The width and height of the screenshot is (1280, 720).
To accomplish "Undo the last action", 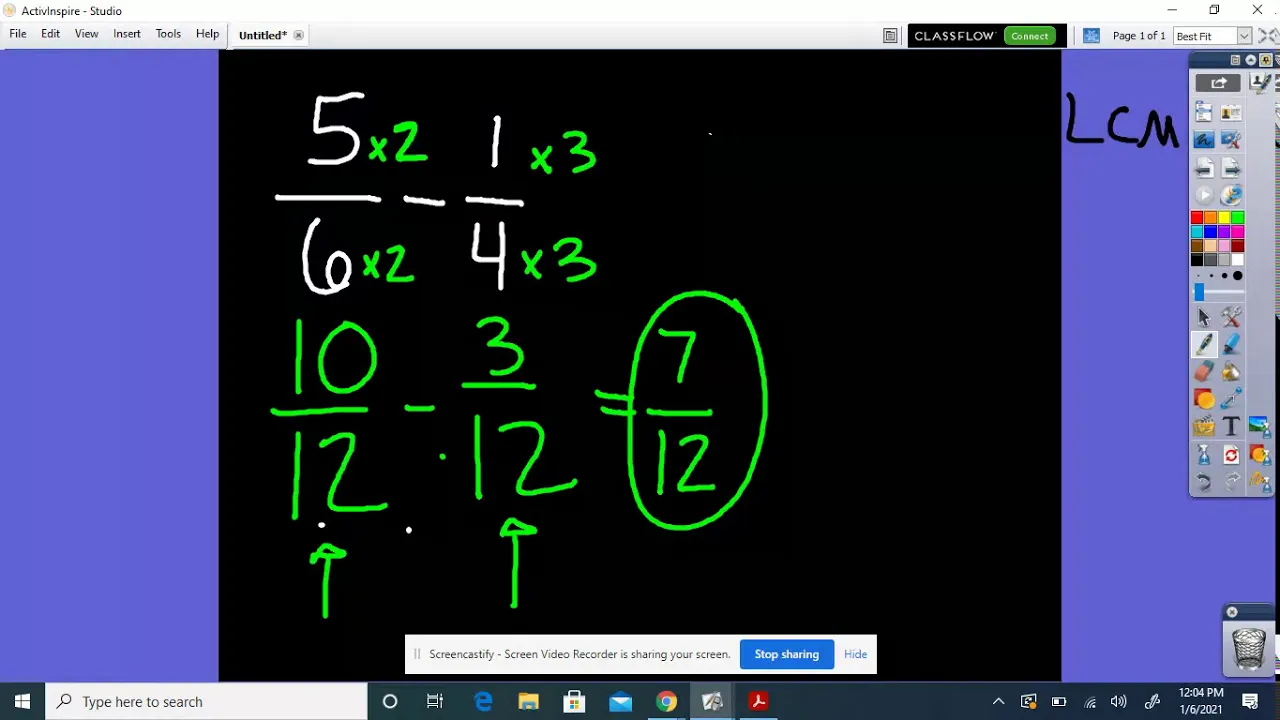I will 1204,483.
